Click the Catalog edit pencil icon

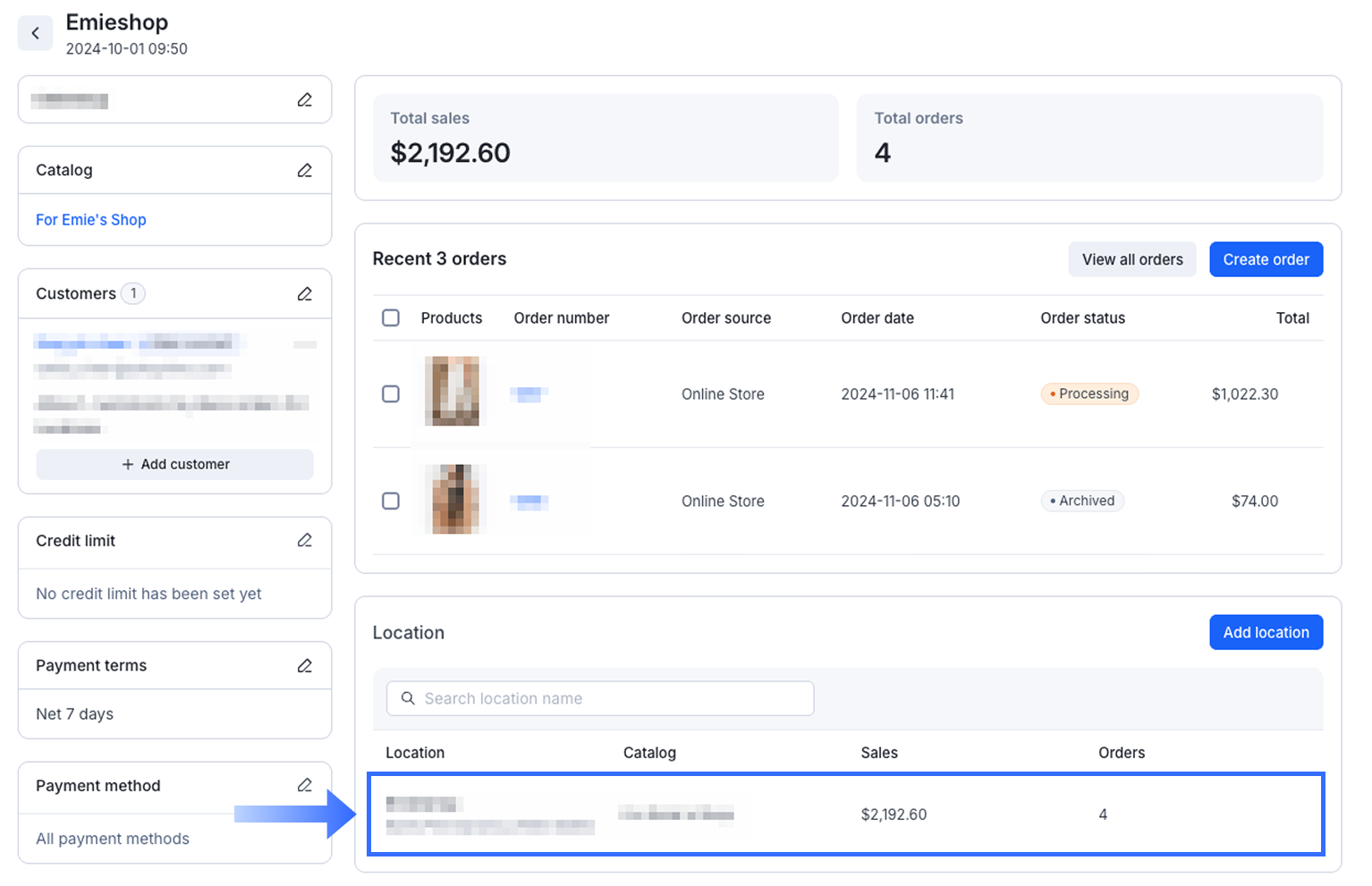[305, 170]
